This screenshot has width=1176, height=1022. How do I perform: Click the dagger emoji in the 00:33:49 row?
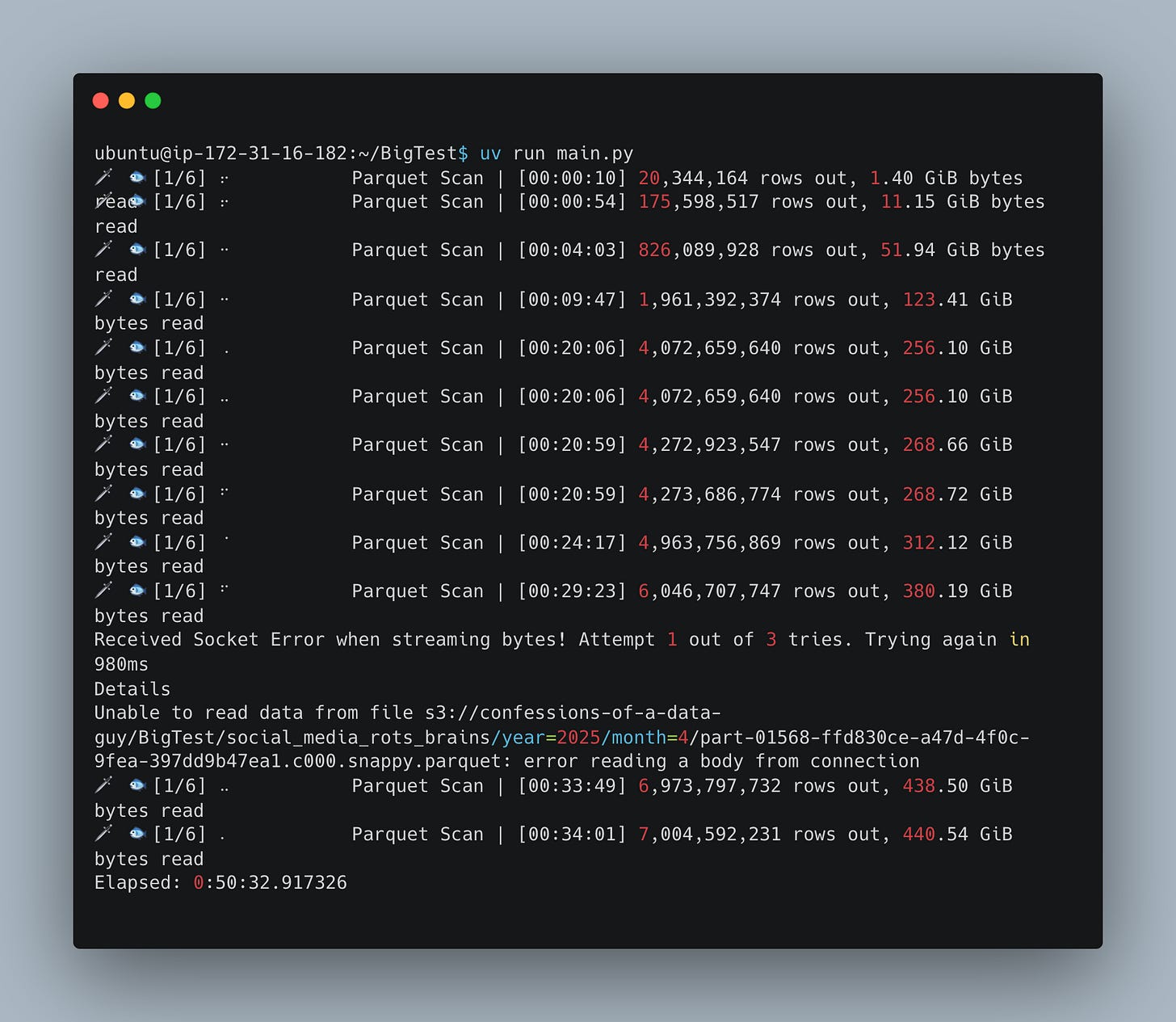coord(103,785)
